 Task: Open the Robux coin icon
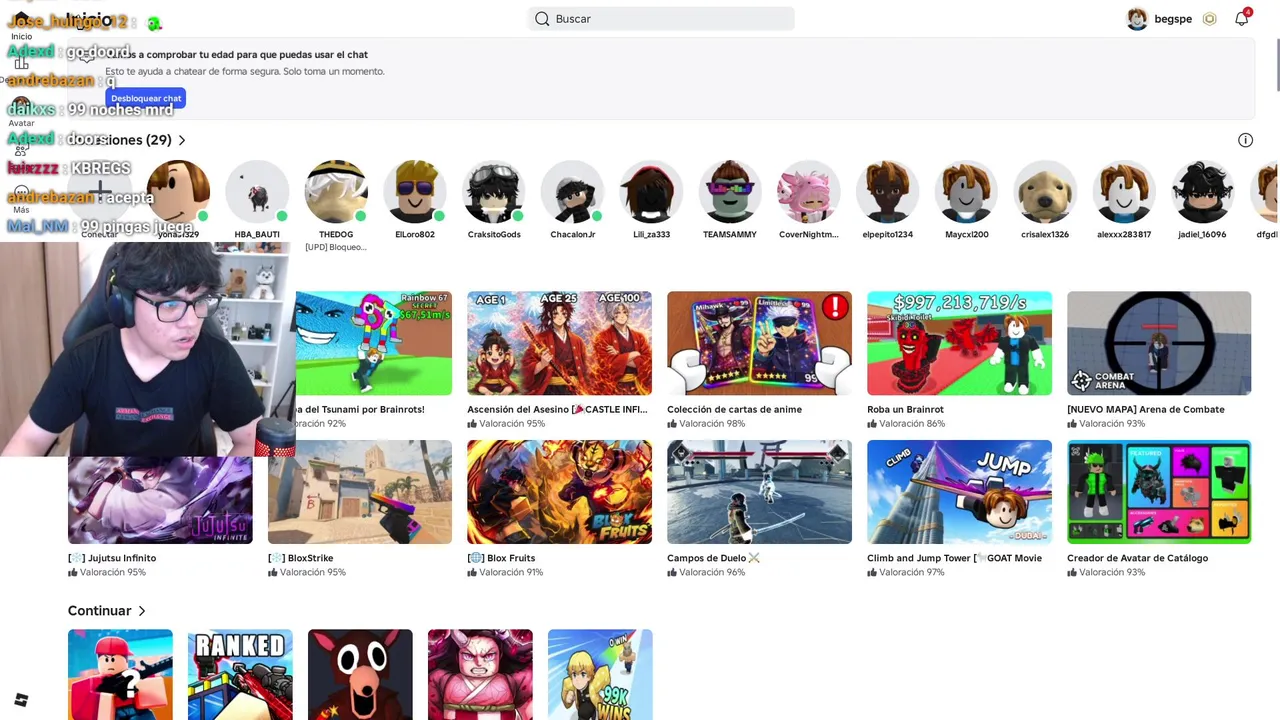[x=1210, y=19]
